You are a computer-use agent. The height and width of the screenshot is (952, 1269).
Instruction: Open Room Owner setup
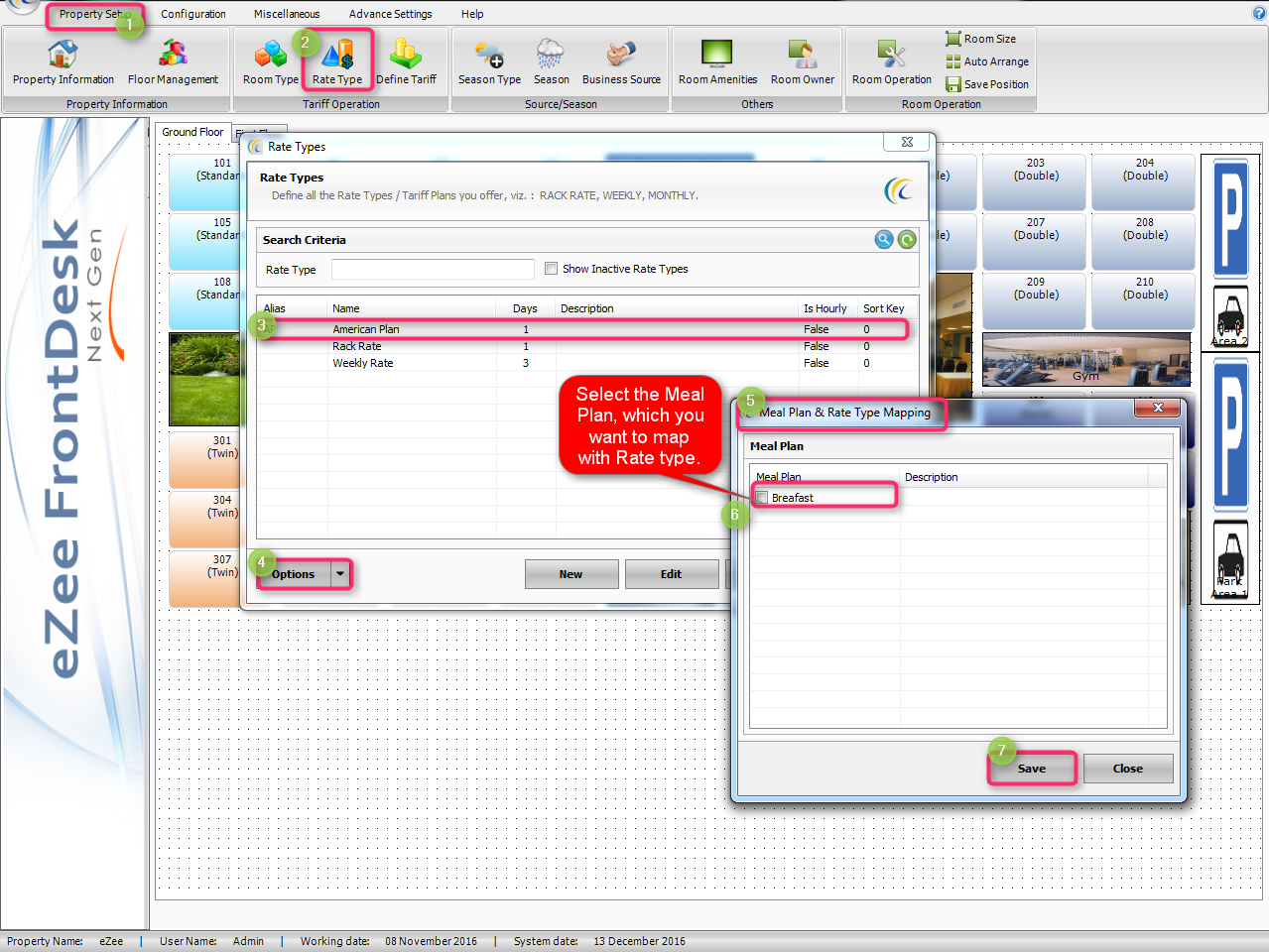tap(803, 62)
